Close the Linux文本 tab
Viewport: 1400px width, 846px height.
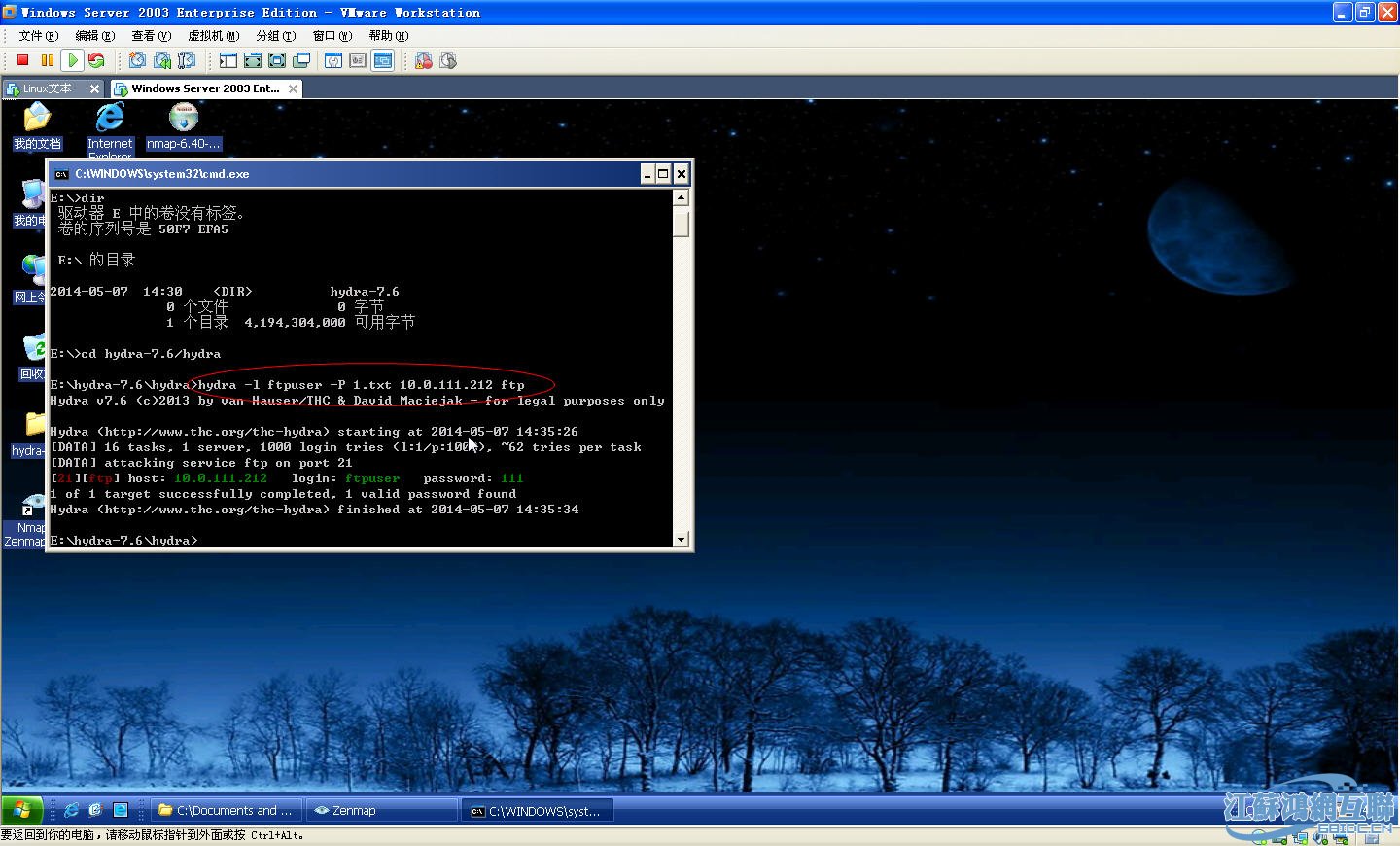[x=94, y=88]
